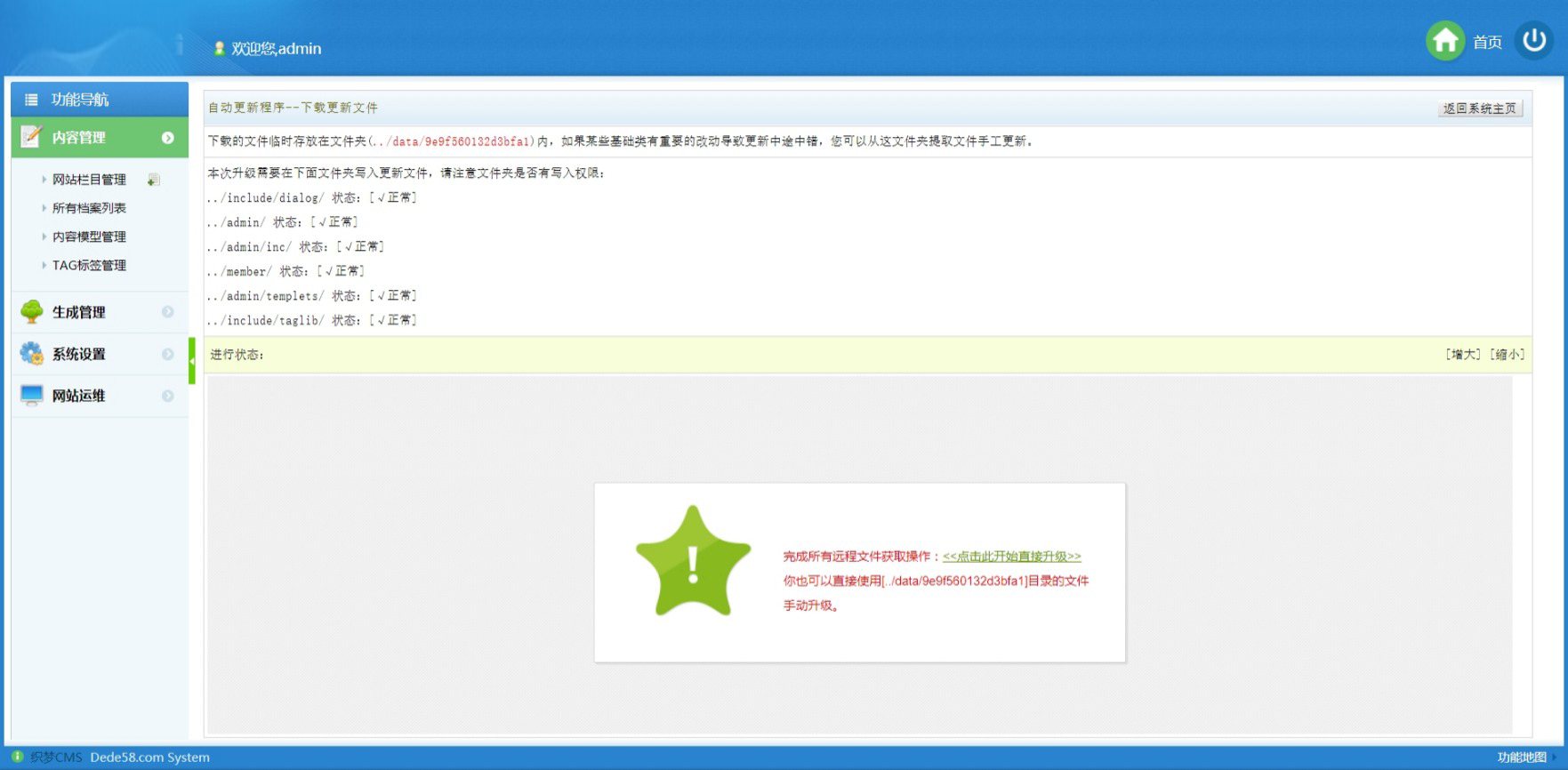
Task: Click the 功能导航 list icon
Action: click(x=31, y=100)
